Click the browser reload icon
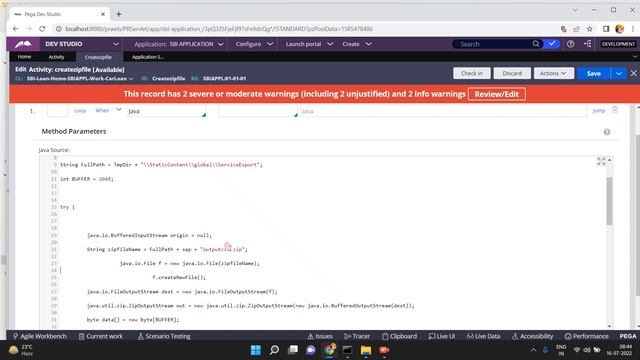640x360 pixels. click(x=42, y=29)
